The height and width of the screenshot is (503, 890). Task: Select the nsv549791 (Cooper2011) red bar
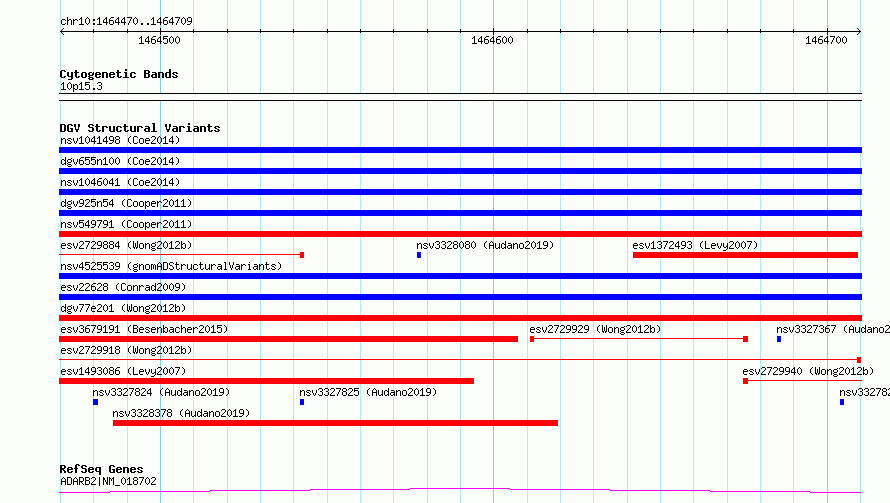460,234
